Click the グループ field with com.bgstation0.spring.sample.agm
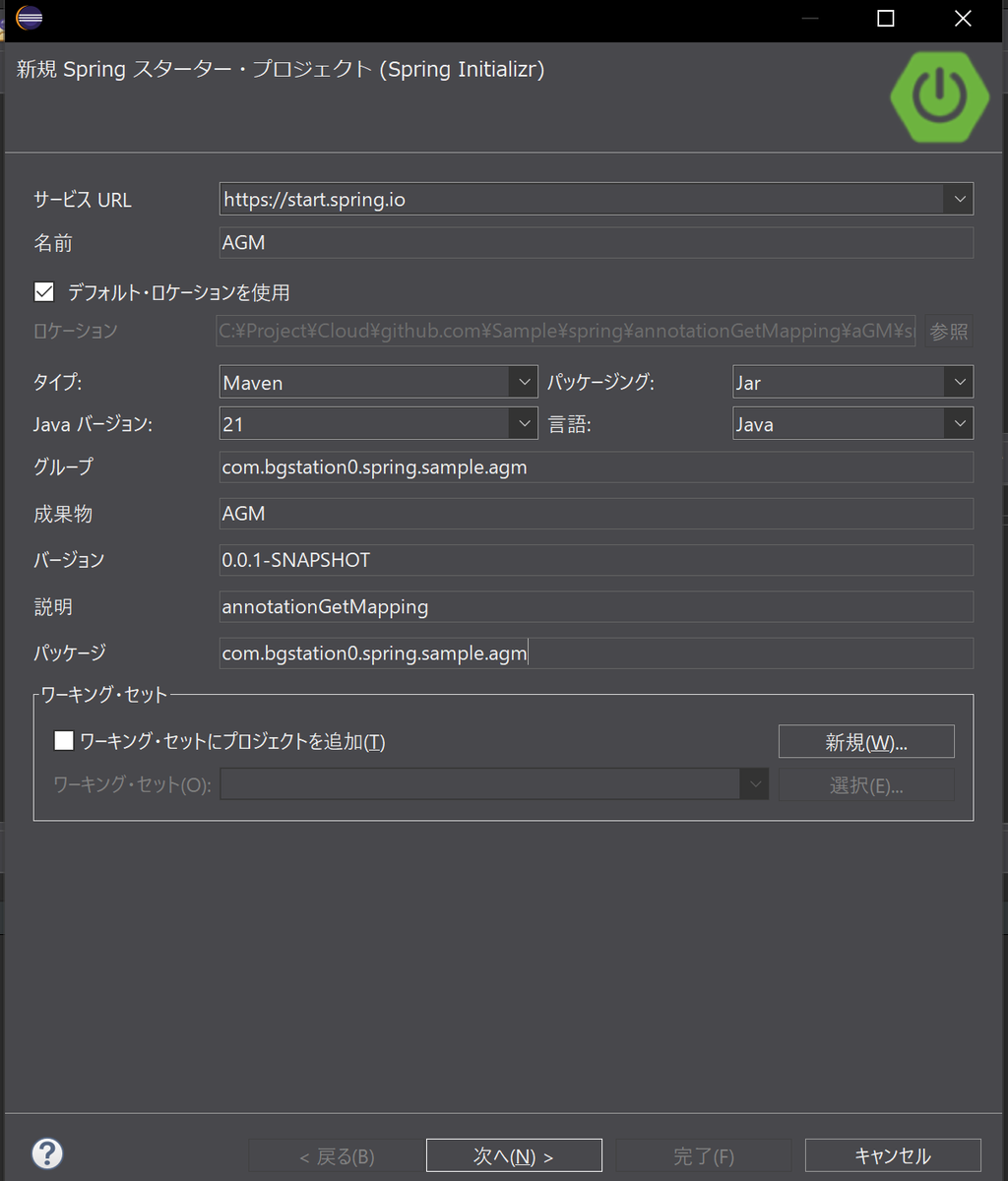Image resolution: width=1008 pixels, height=1181 pixels. pos(597,466)
